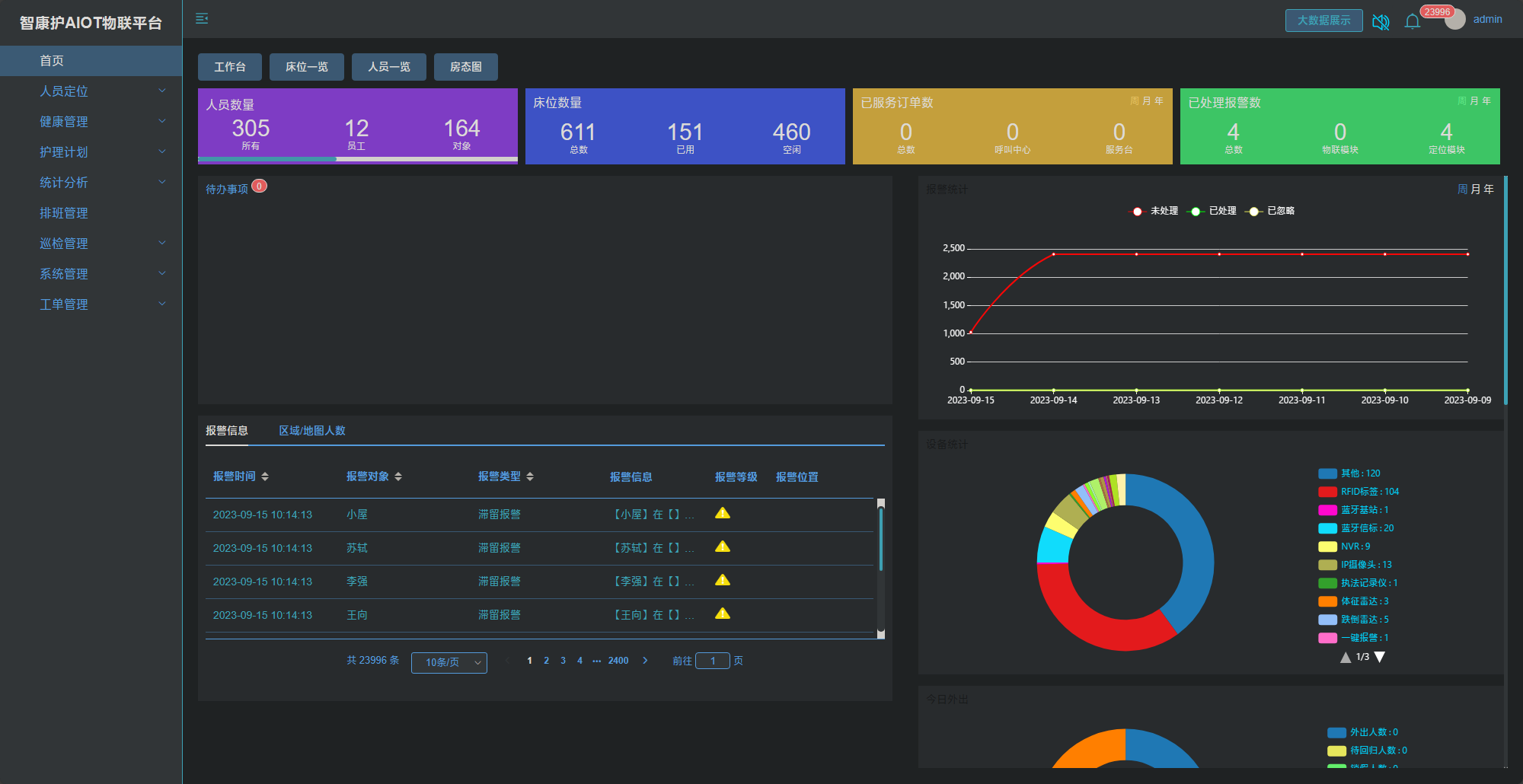Toggle NVR legend item
The width and height of the screenshot is (1523, 784).
[x=1345, y=547]
